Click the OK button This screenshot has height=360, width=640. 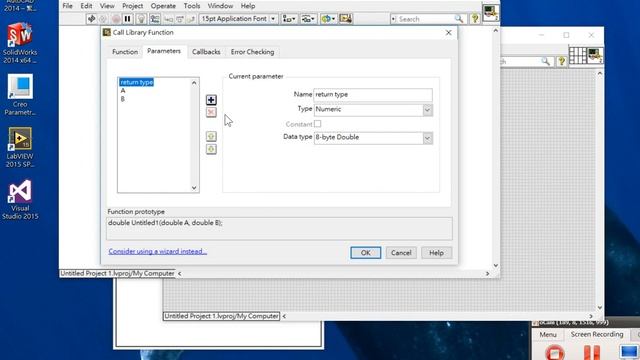pyautogui.click(x=365, y=253)
